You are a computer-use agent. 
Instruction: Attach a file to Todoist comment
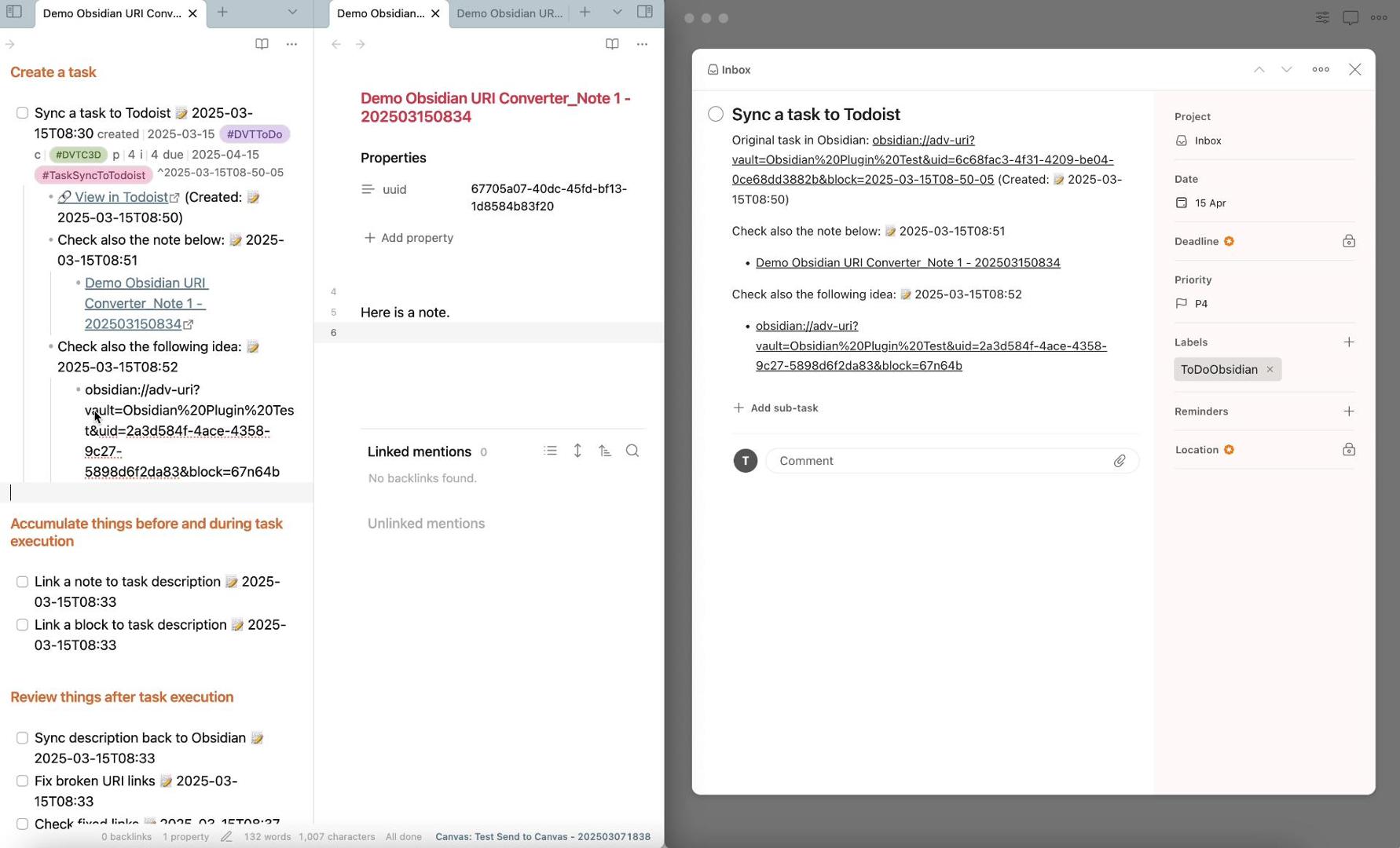[1120, 461]
